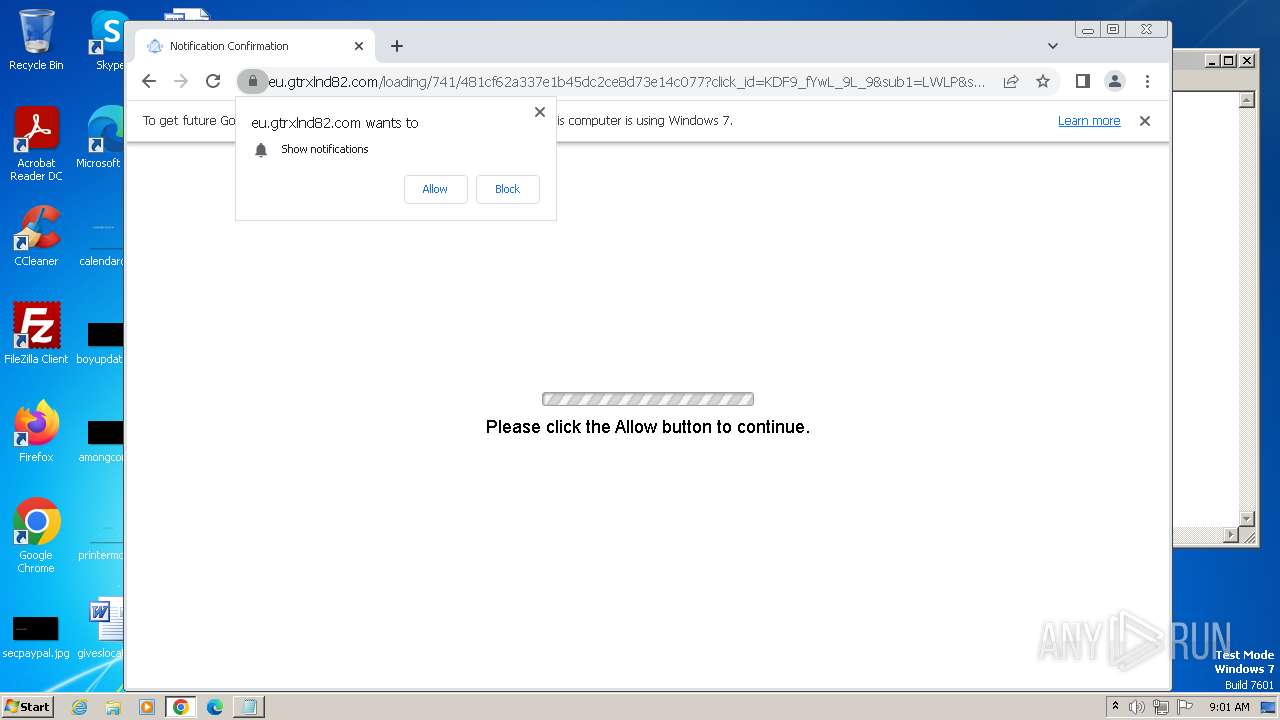Click the notepad-like taskbar window button
Image resolution: width=1280 pixels, height=720 pixels.
[249, 707]
